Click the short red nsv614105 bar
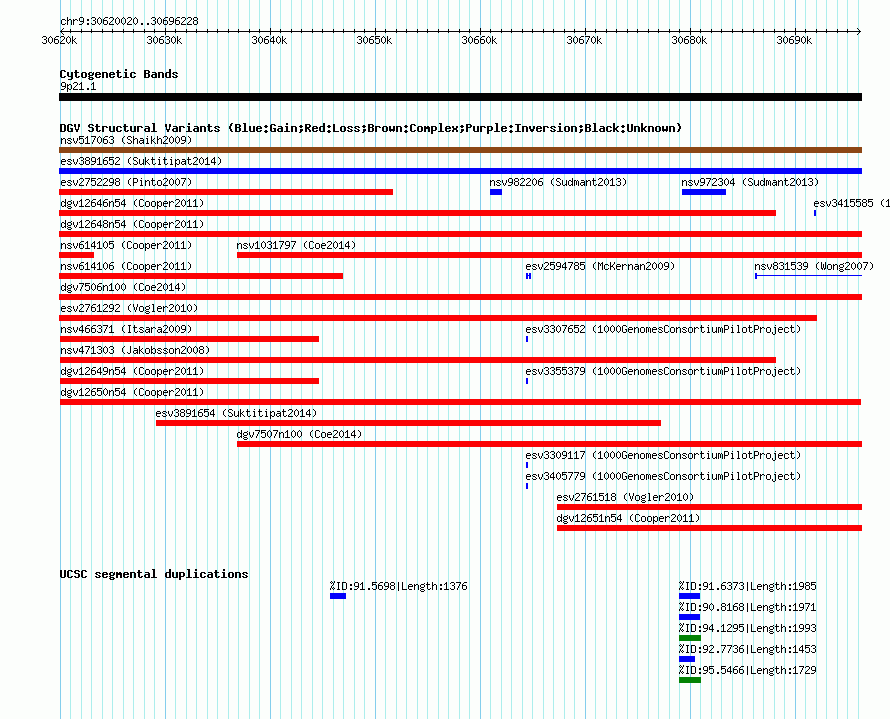890x719 pixels. coord(77,255)
